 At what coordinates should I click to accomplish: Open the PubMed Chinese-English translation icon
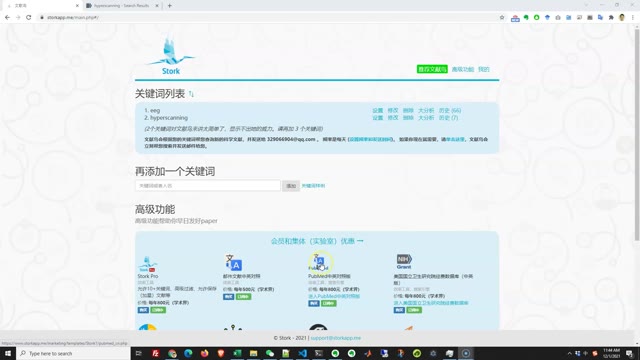[318, 262]
